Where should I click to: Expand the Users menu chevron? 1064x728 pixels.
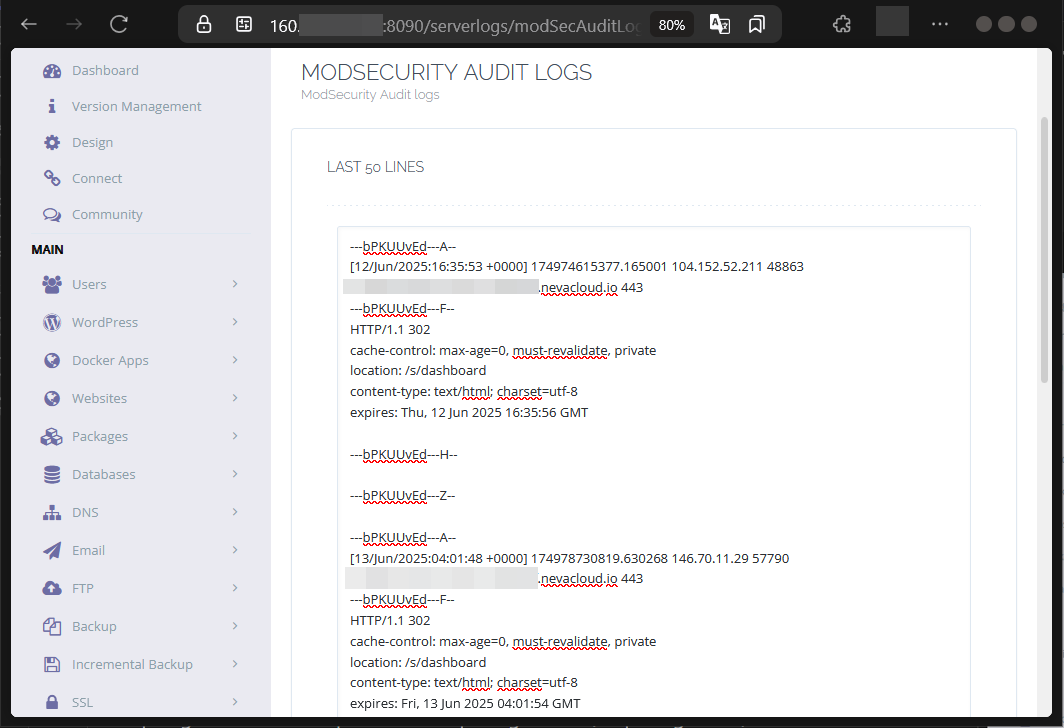tap(235, 284)
